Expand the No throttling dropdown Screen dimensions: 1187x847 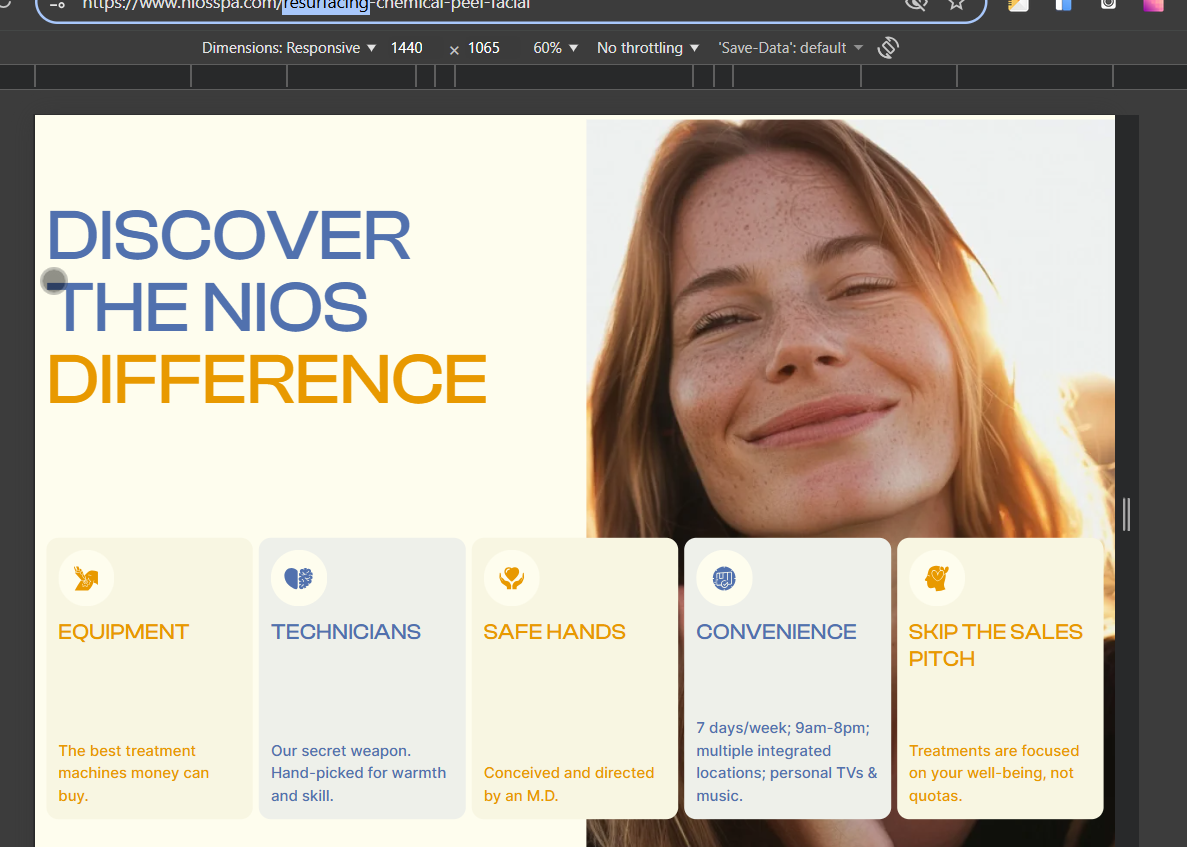click(647, 48)
